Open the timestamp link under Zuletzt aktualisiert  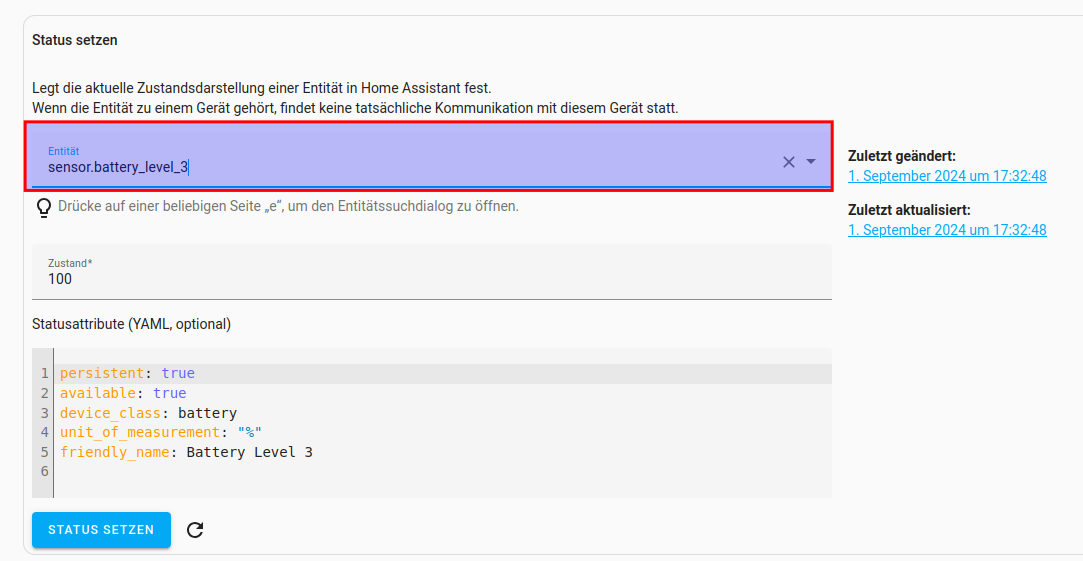point(946,230)
